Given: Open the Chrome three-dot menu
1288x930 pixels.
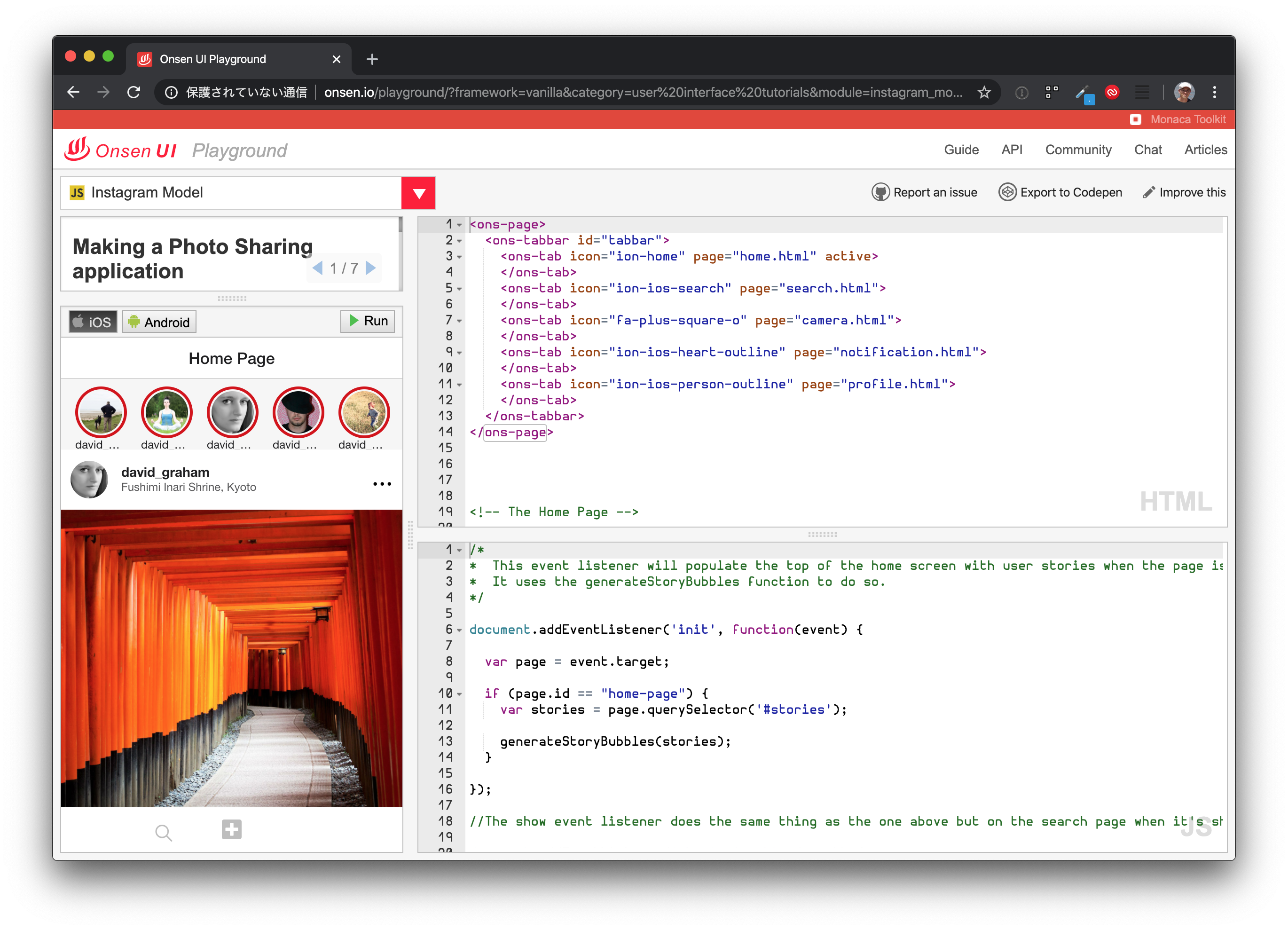Looking at the screenshot, I should (x=1215, y=92).
